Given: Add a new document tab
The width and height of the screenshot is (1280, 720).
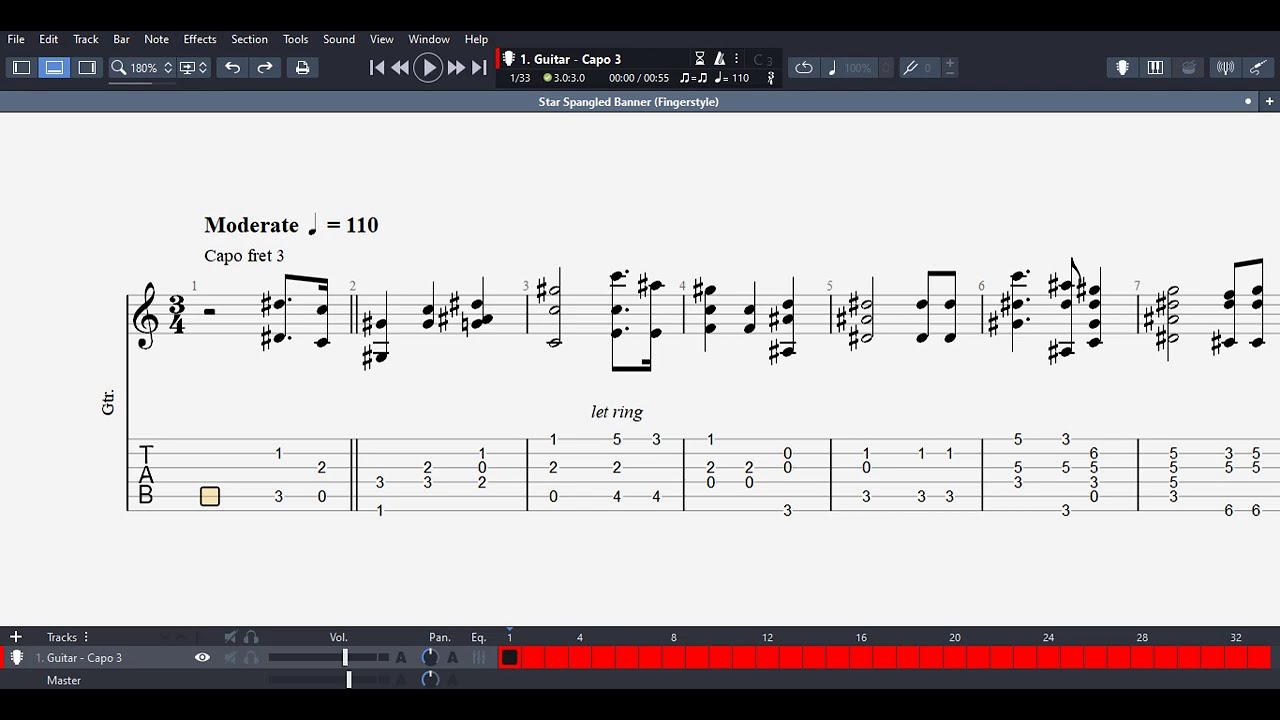Looking at the screenshot, I should [x=1269, y=101].
